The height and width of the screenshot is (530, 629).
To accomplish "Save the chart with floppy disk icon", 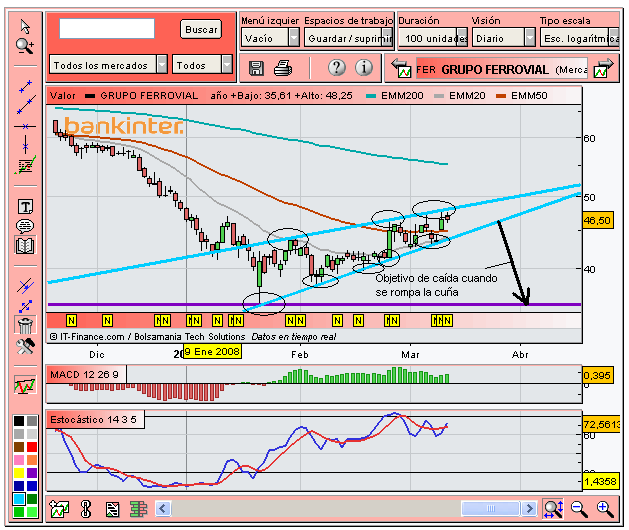I will tap(256, 68).
